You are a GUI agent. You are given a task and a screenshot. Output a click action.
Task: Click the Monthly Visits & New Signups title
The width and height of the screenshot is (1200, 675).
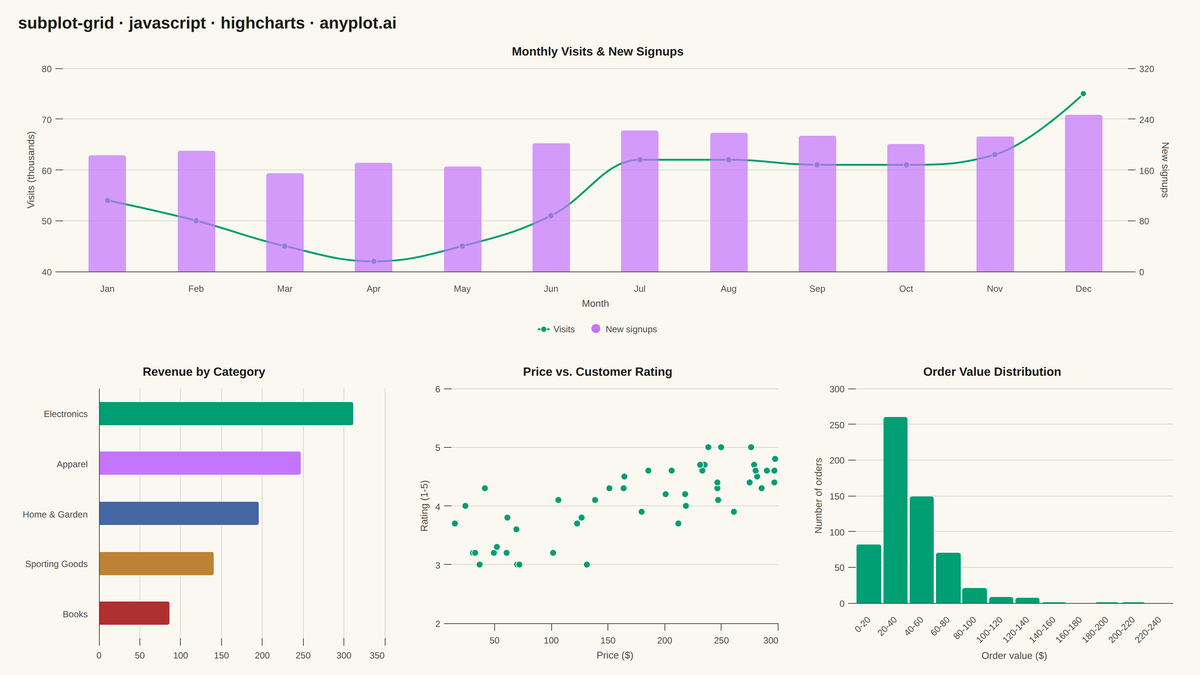coord(598,51)
